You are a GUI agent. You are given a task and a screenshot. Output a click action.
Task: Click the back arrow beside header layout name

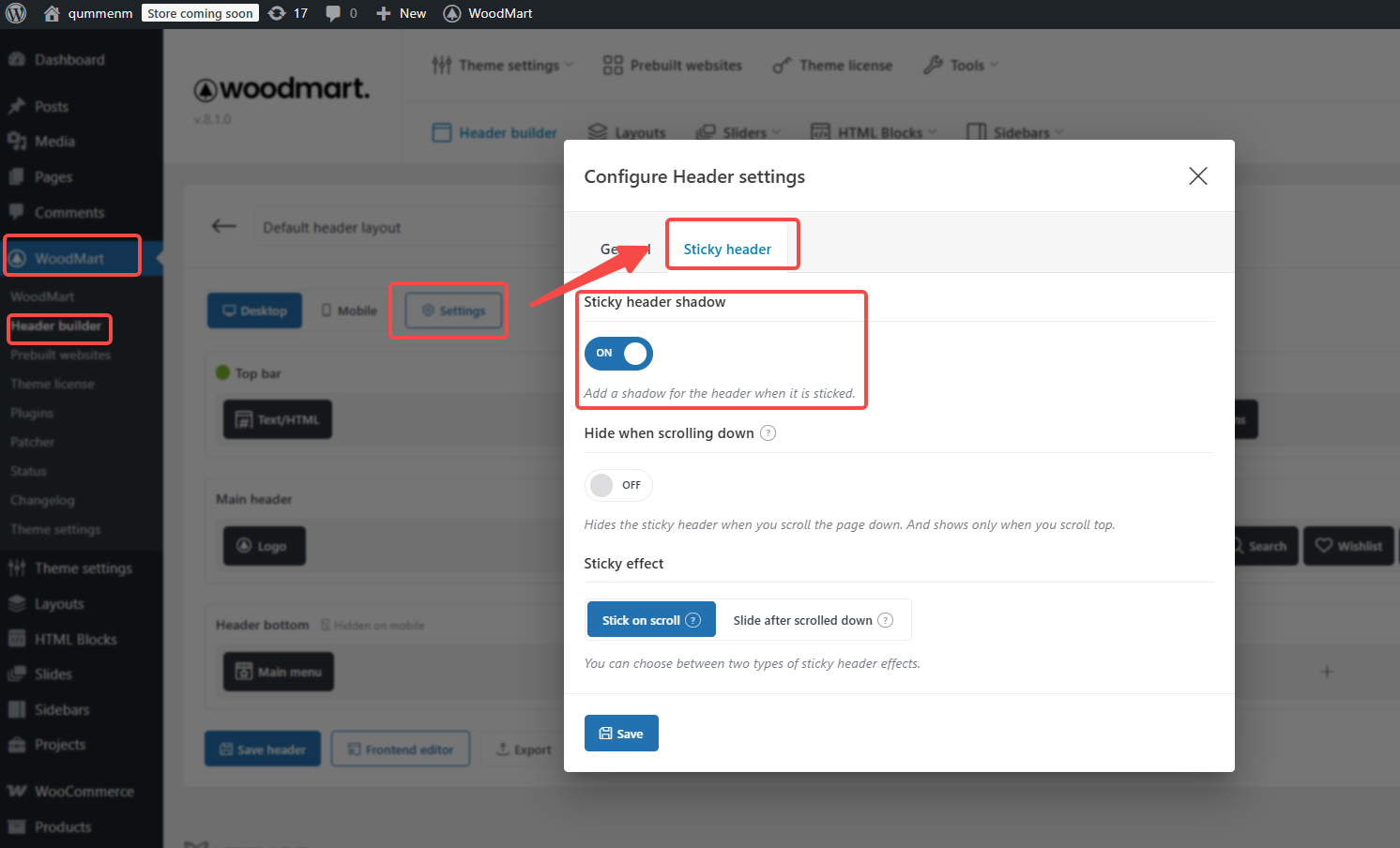pos(223,226)
